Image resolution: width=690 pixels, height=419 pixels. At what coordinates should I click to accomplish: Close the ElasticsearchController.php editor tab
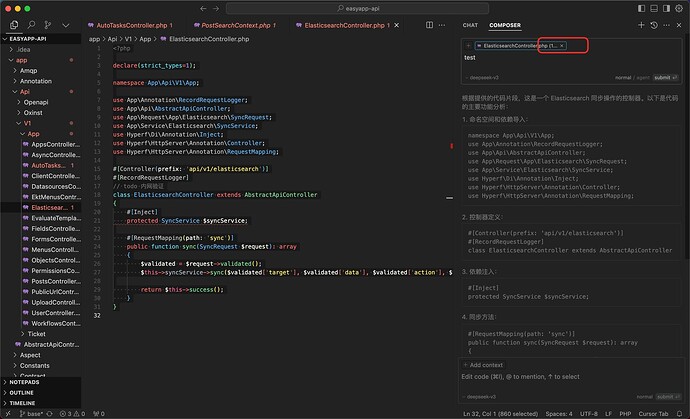pyautogui.click(x=396, y=26)
